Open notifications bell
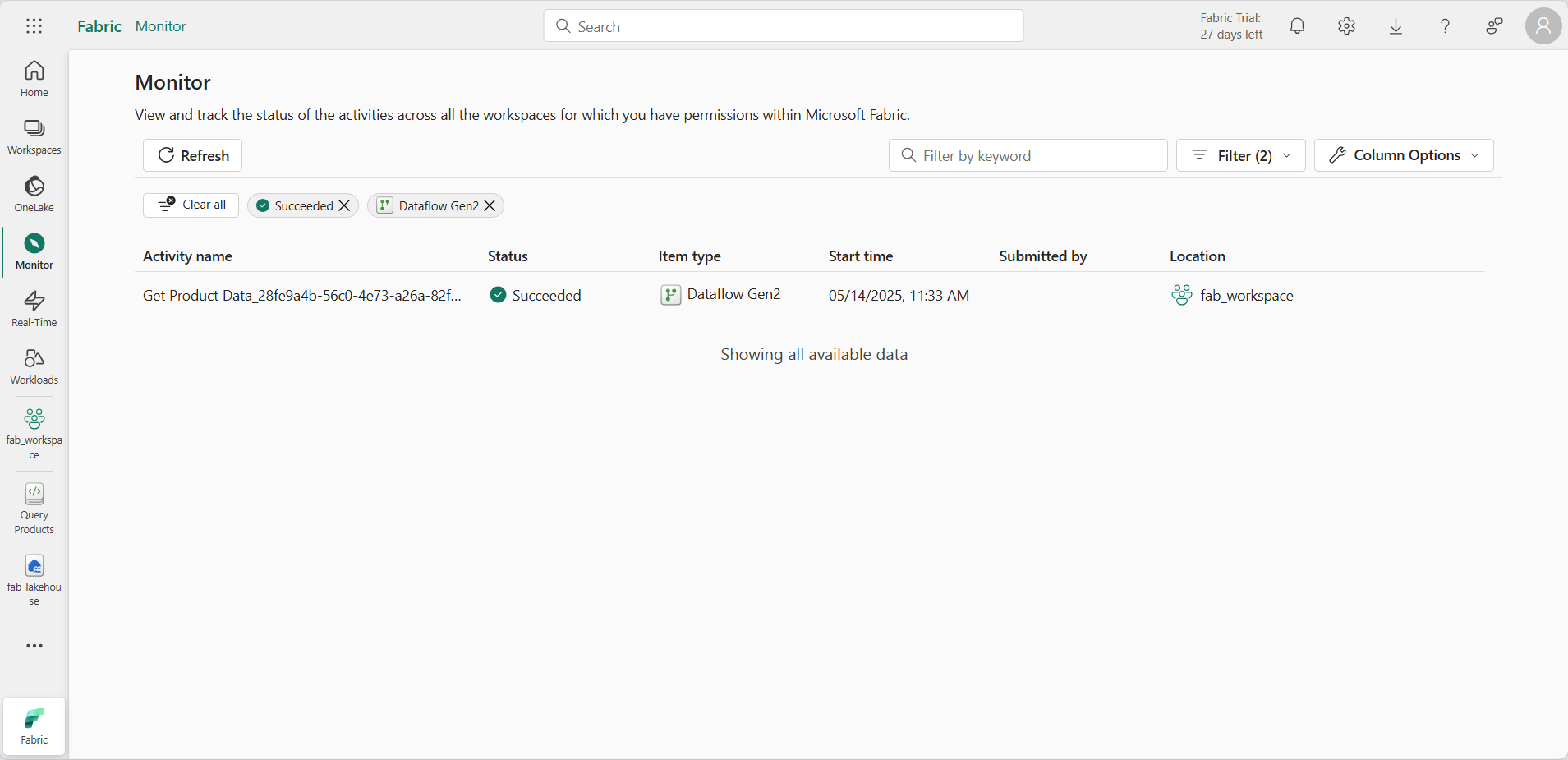 point(1297,26)
